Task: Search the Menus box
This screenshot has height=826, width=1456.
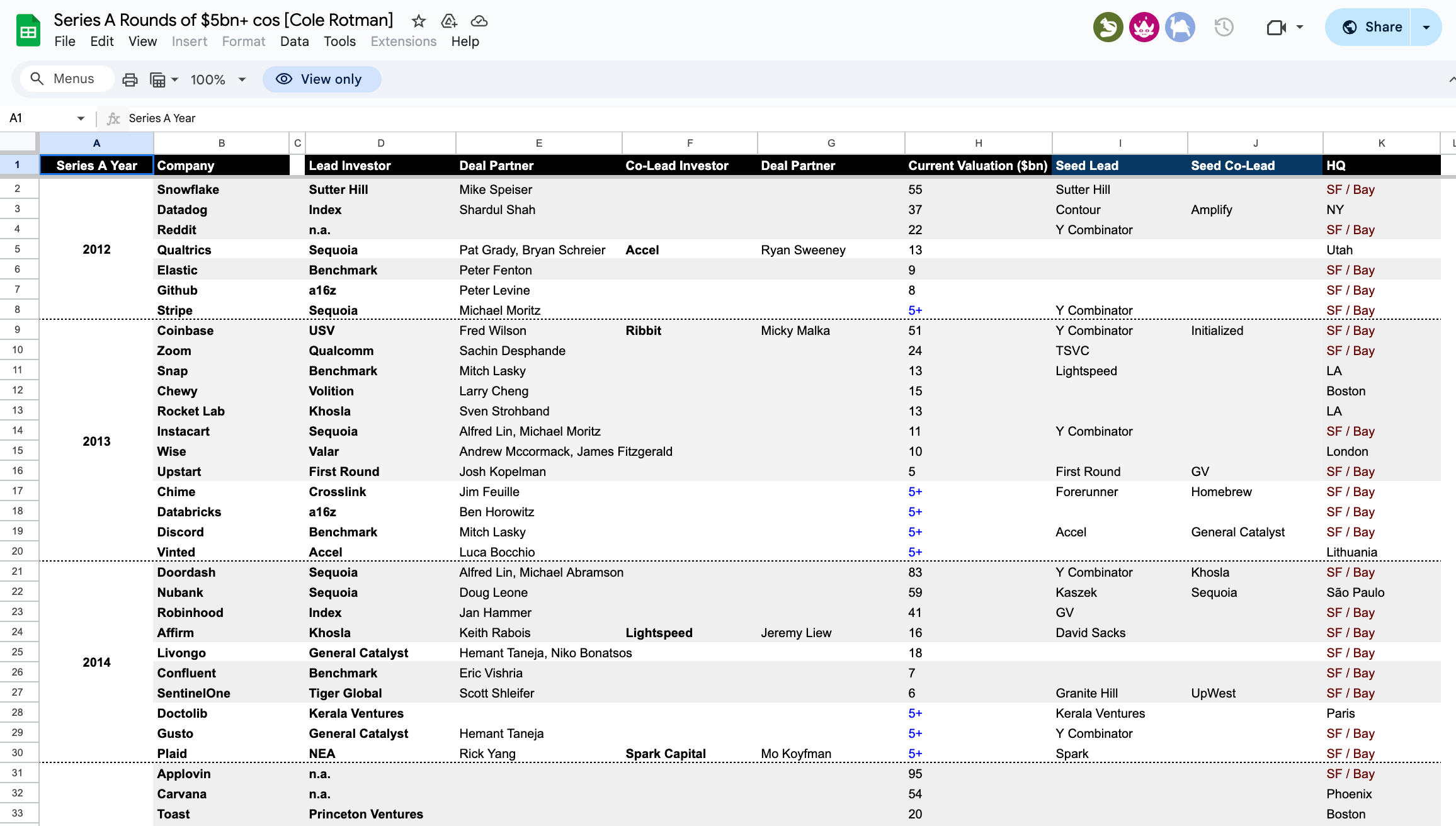Action: (x=67, y=79)
